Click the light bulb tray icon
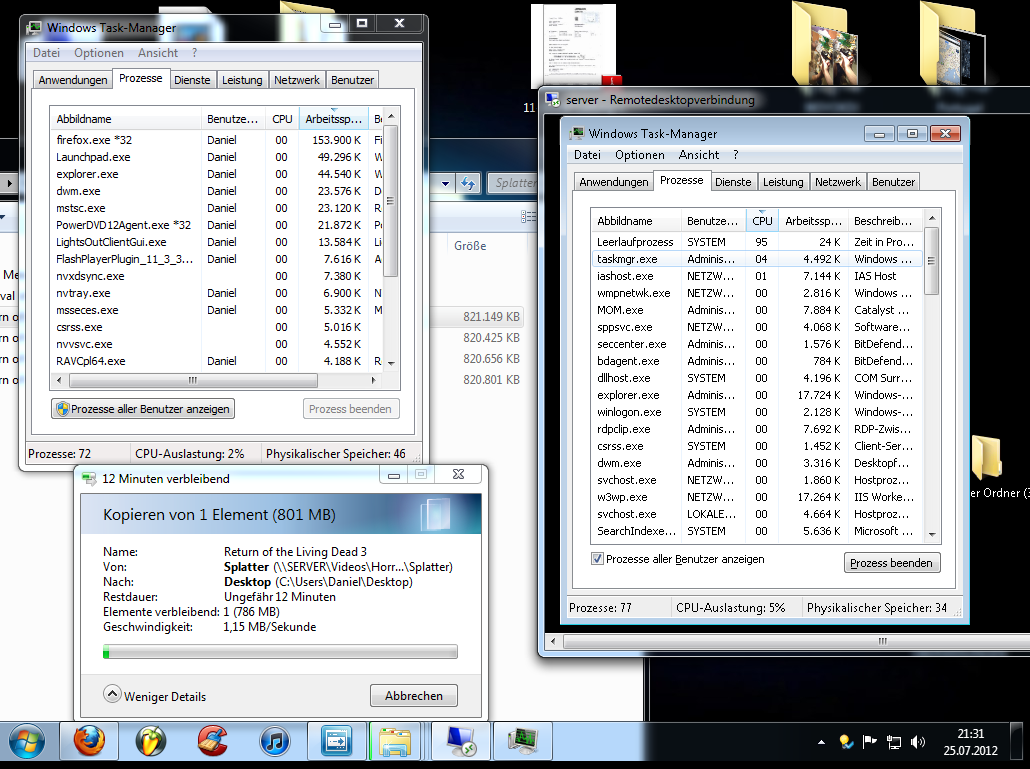 (x=846, y=742)
